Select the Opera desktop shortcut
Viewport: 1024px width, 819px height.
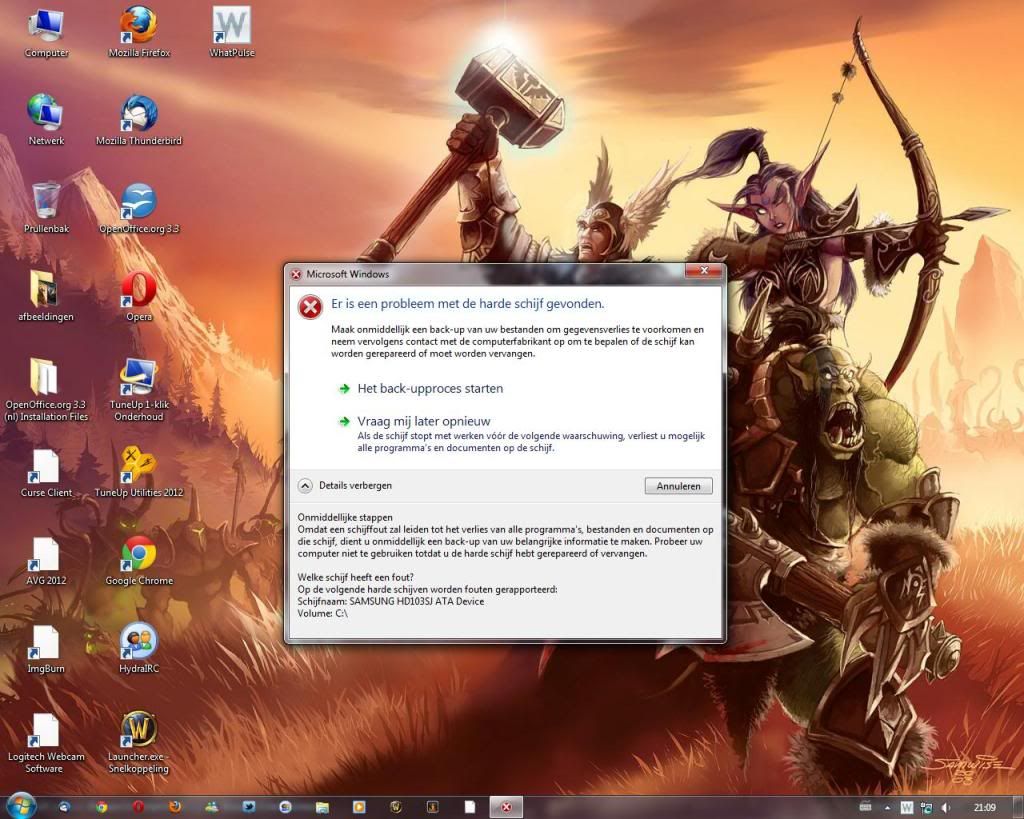click(x=139, y=297)
